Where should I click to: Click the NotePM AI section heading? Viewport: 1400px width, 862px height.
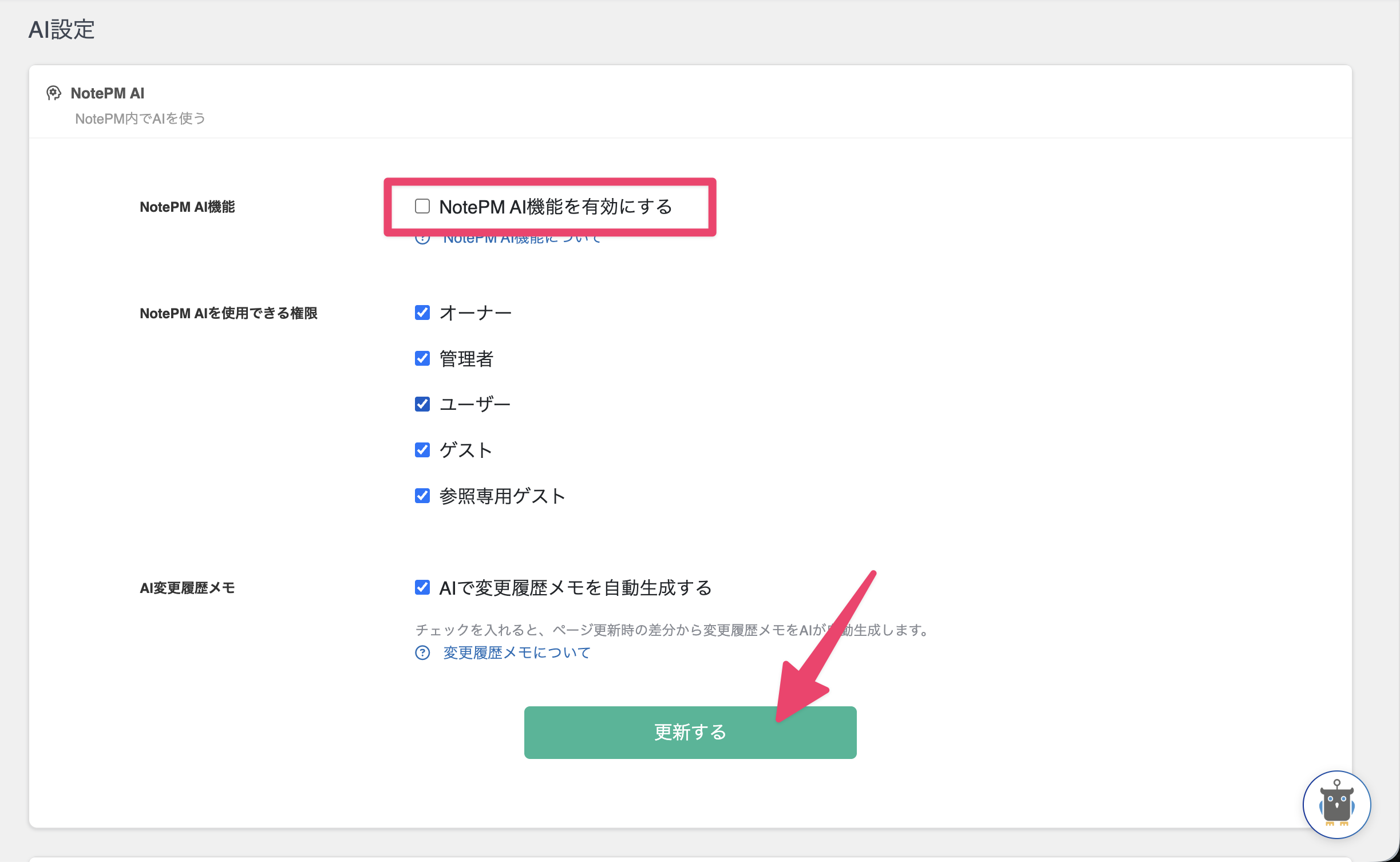click(x=108, y=93)
